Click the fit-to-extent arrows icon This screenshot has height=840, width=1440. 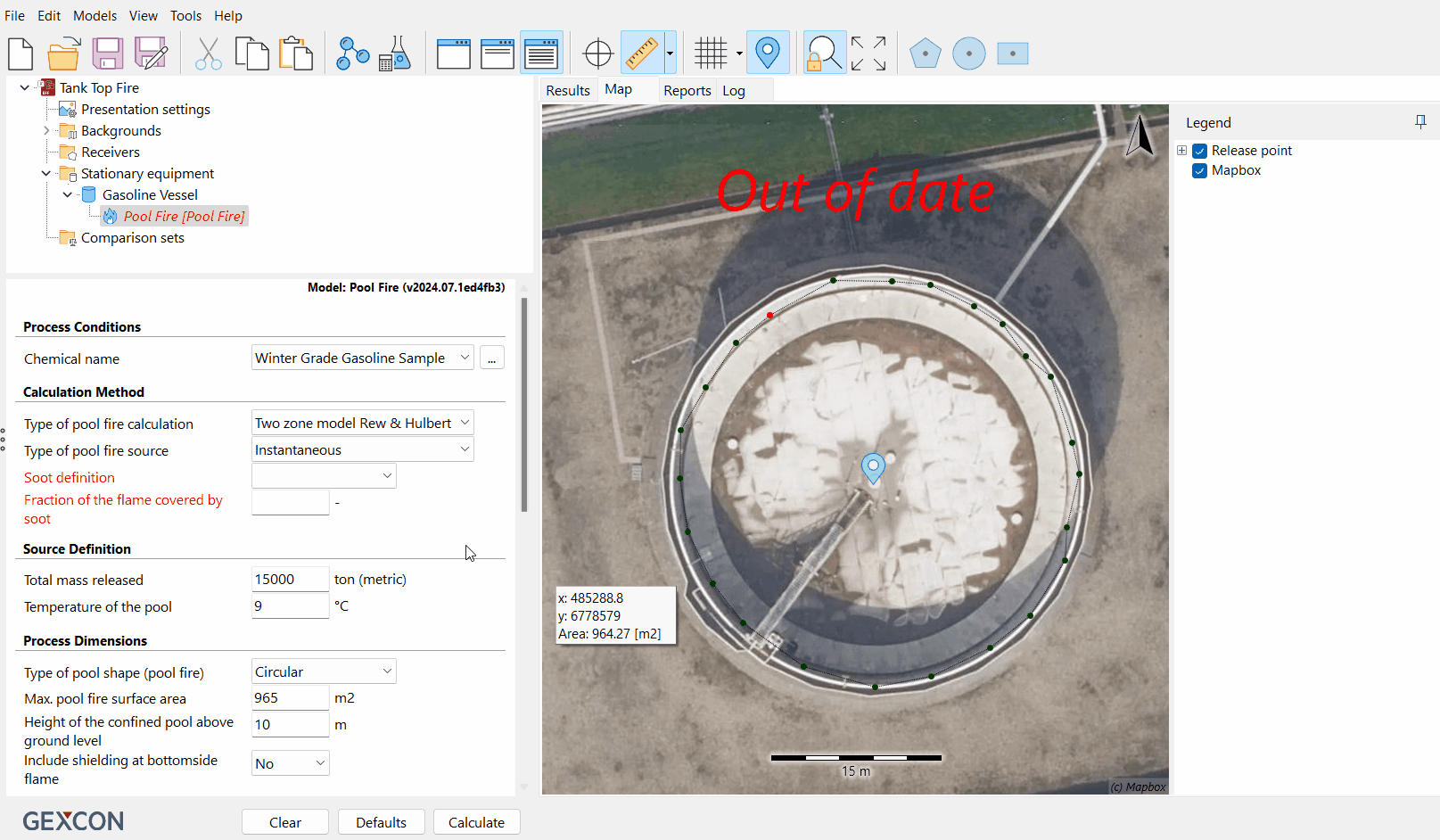click(868, 54)
